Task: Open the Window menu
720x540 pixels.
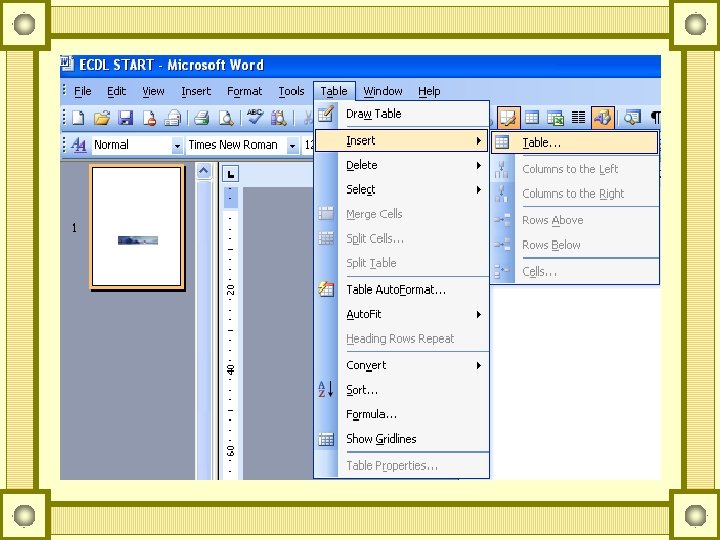Action: pos(382,91)
